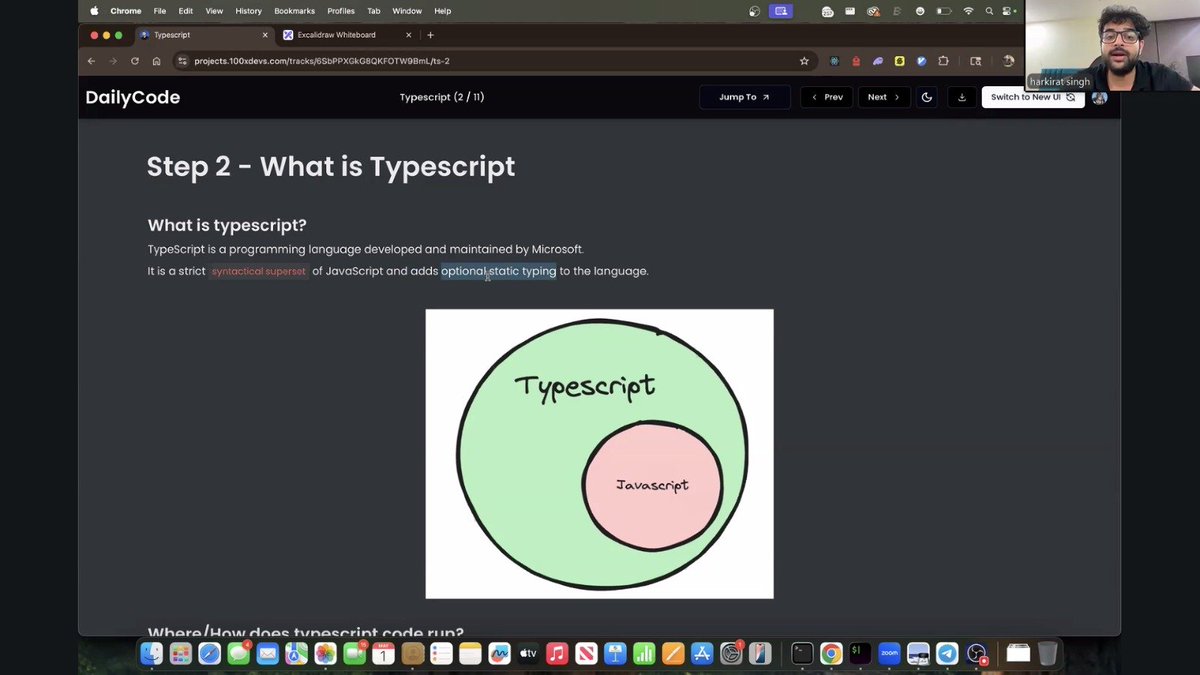Viewport: 1200px width, 675px height.
Task: Click the Wi-Fi icon in menu bar
Action: pos(968,11)
